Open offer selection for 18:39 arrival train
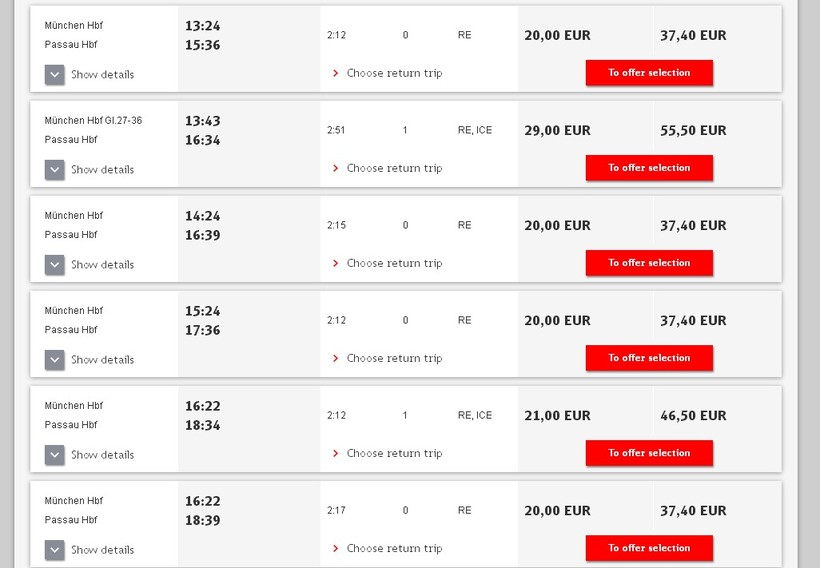Viewport: 820px width, 568px height. [x=649, y=548]
